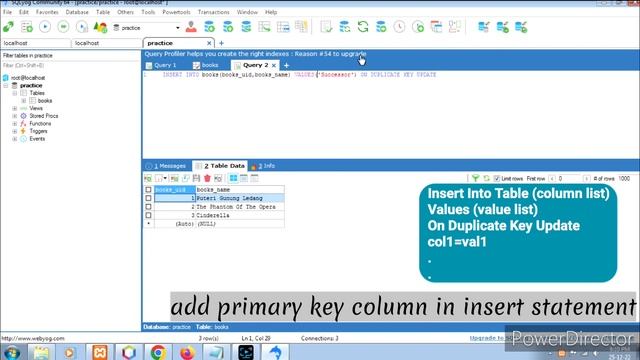Select the root@localhost tree node

pyautogui.click(x=28, y=78)
